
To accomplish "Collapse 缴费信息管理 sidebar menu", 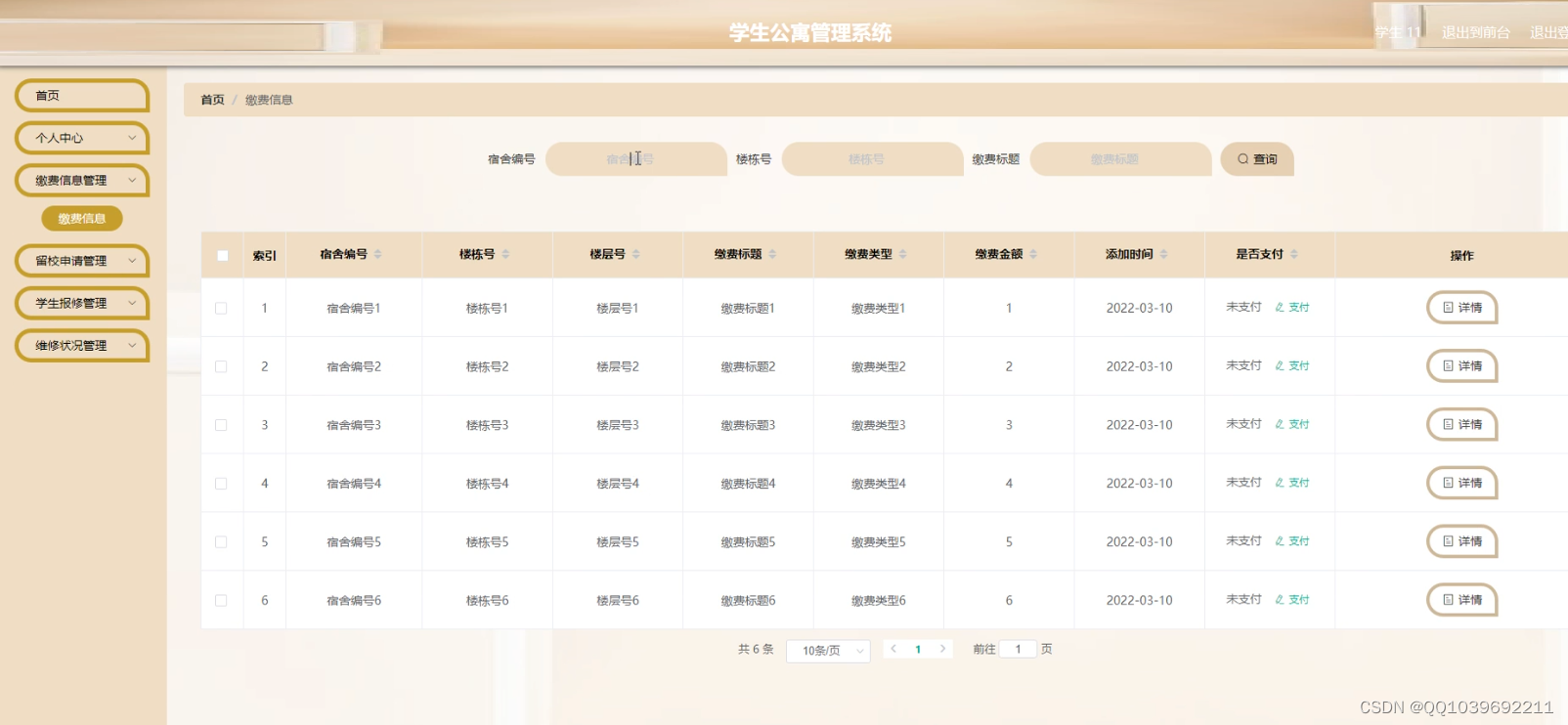I will [x=82, y=181].
